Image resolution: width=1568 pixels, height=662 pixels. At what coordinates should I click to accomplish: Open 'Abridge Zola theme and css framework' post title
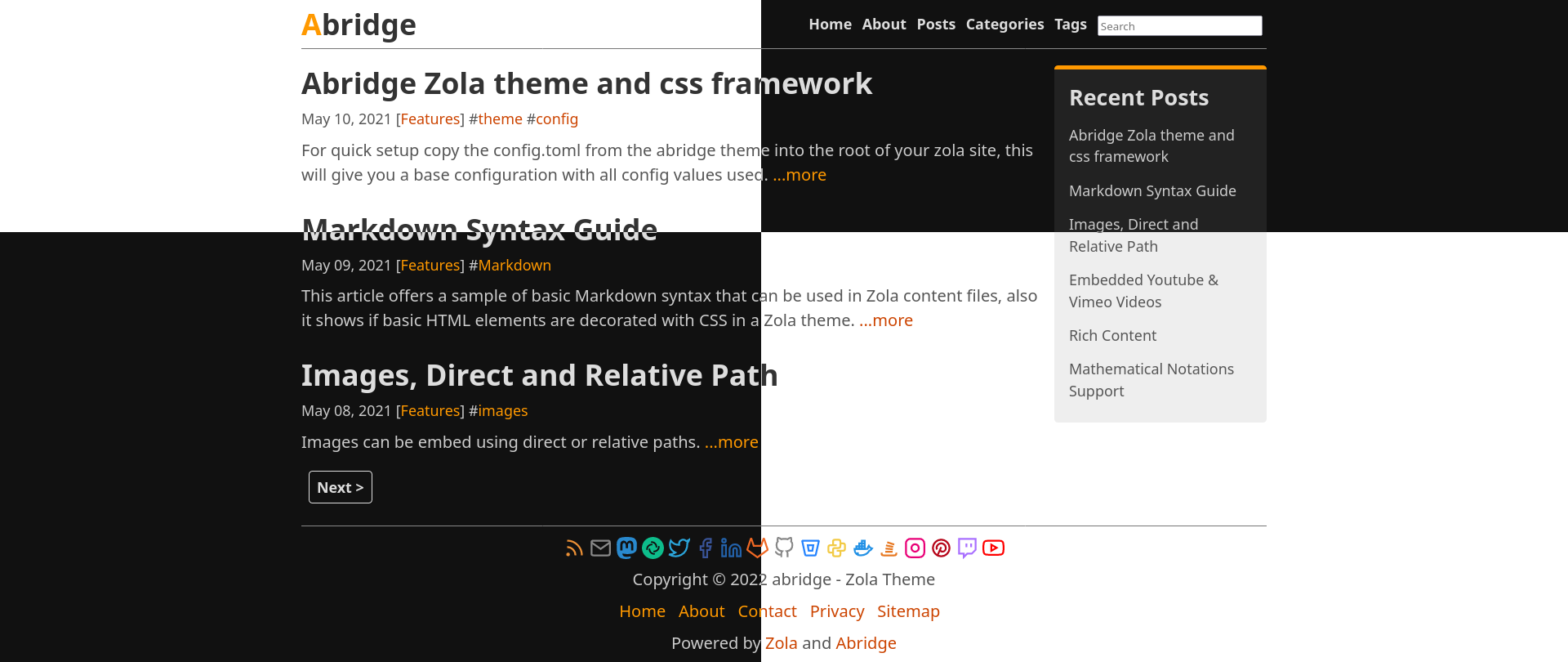[586, 83]
